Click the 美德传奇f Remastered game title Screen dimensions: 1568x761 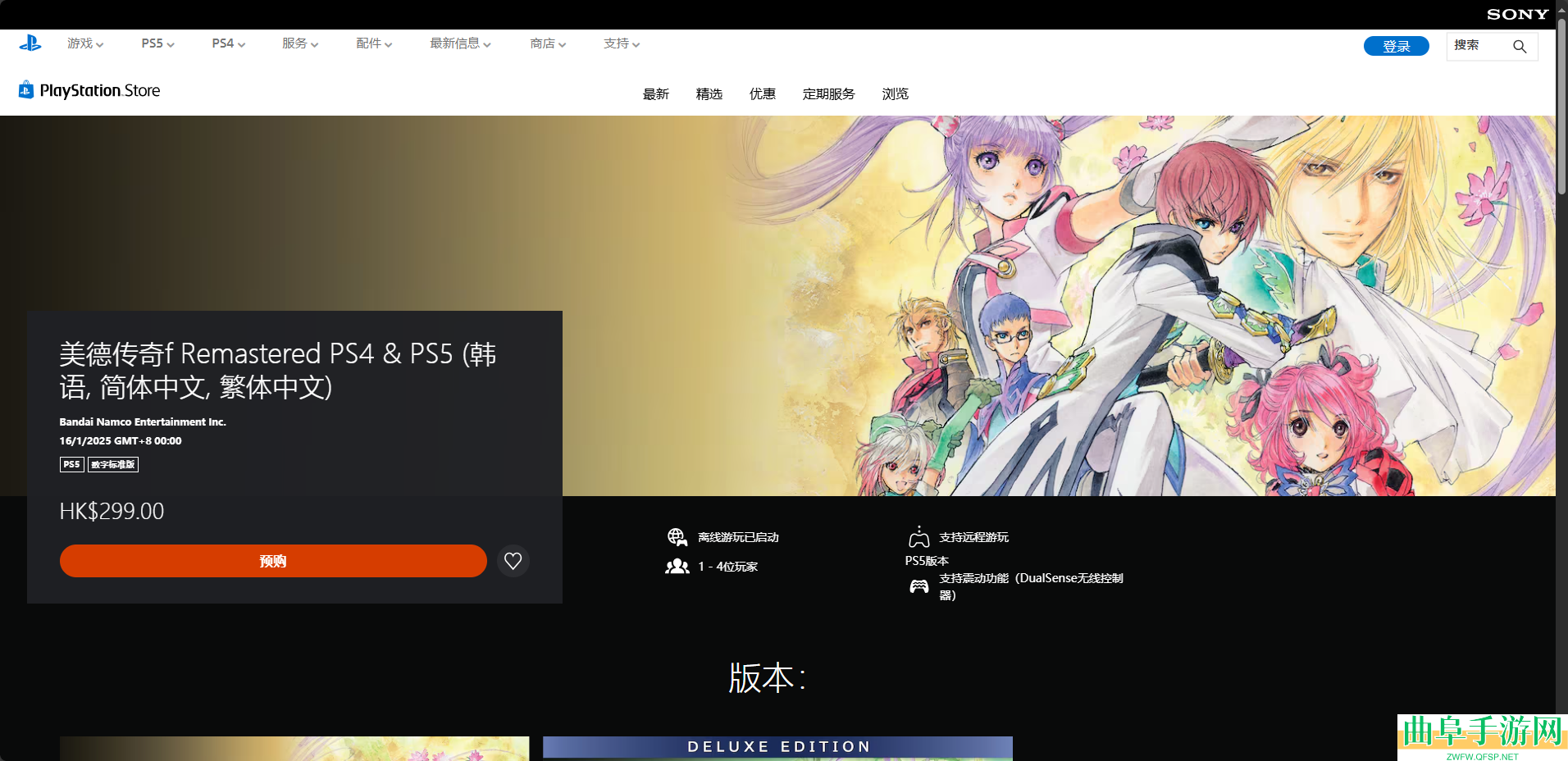[278, 370]
